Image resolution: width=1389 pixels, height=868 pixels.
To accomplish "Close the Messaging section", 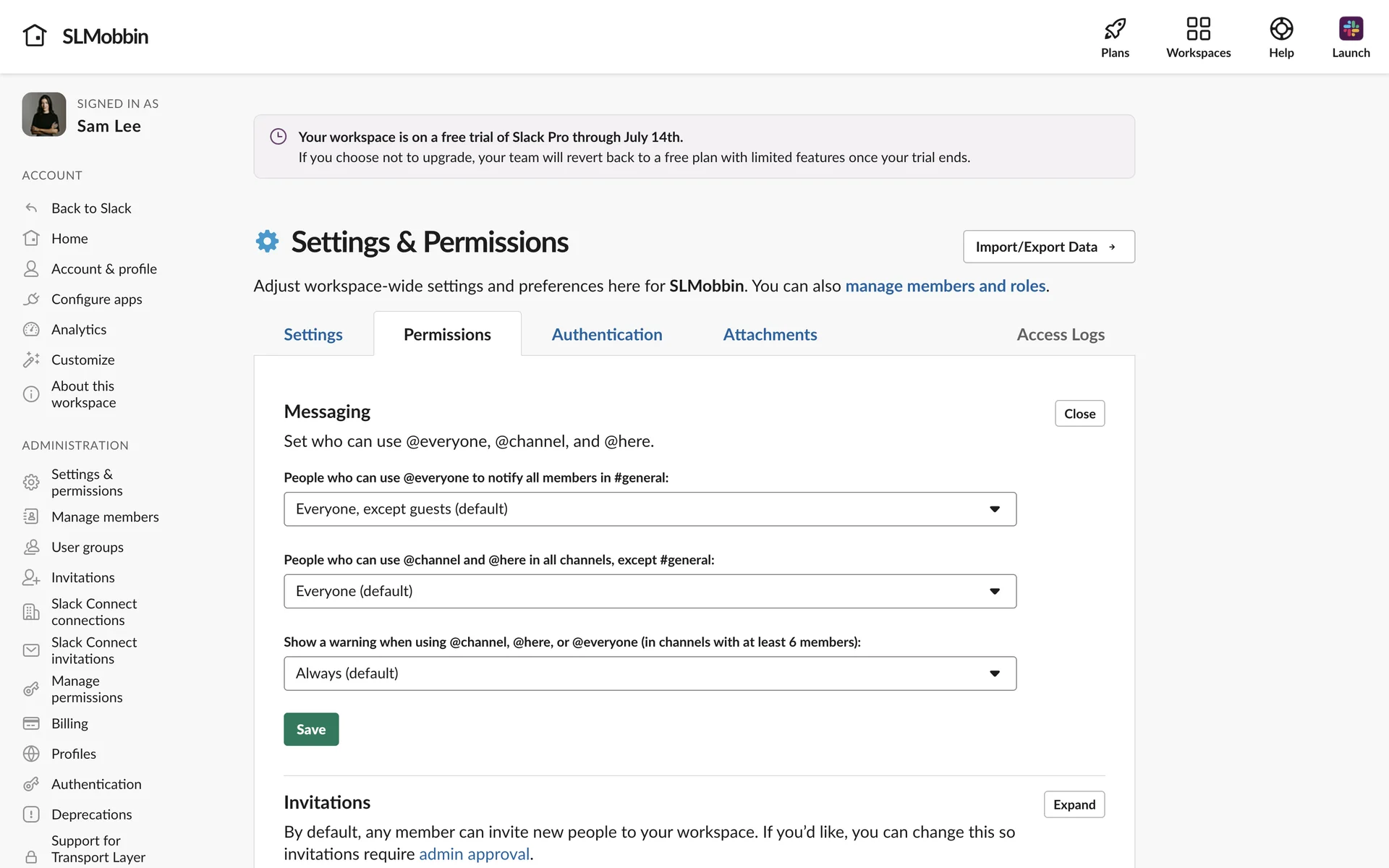I will pyautogui.click(x=1079, y=414).
